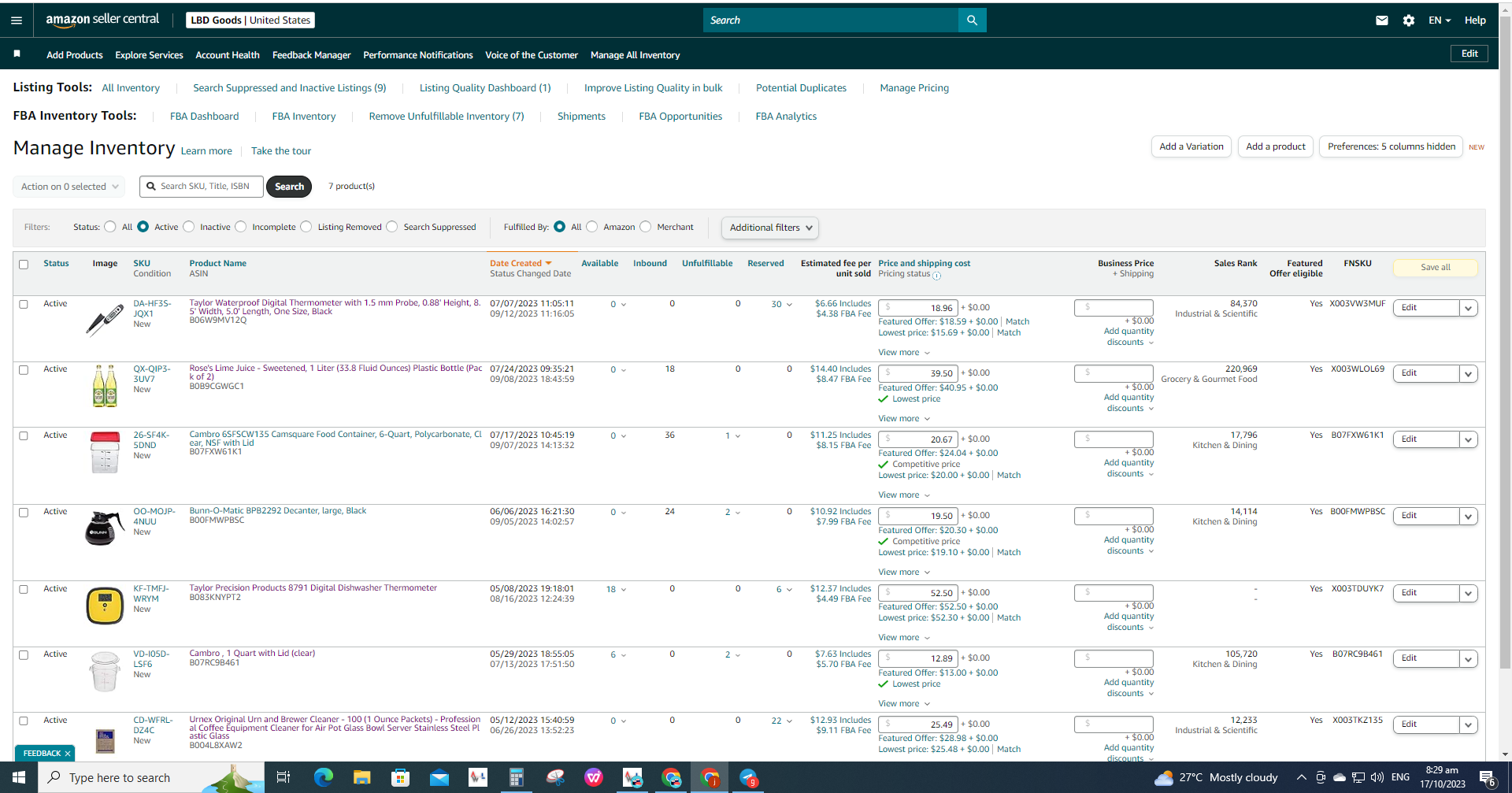The width and height of the screenshot is (1512, 793).
Task: Click the Add a product button
Action: [1276, 146]
